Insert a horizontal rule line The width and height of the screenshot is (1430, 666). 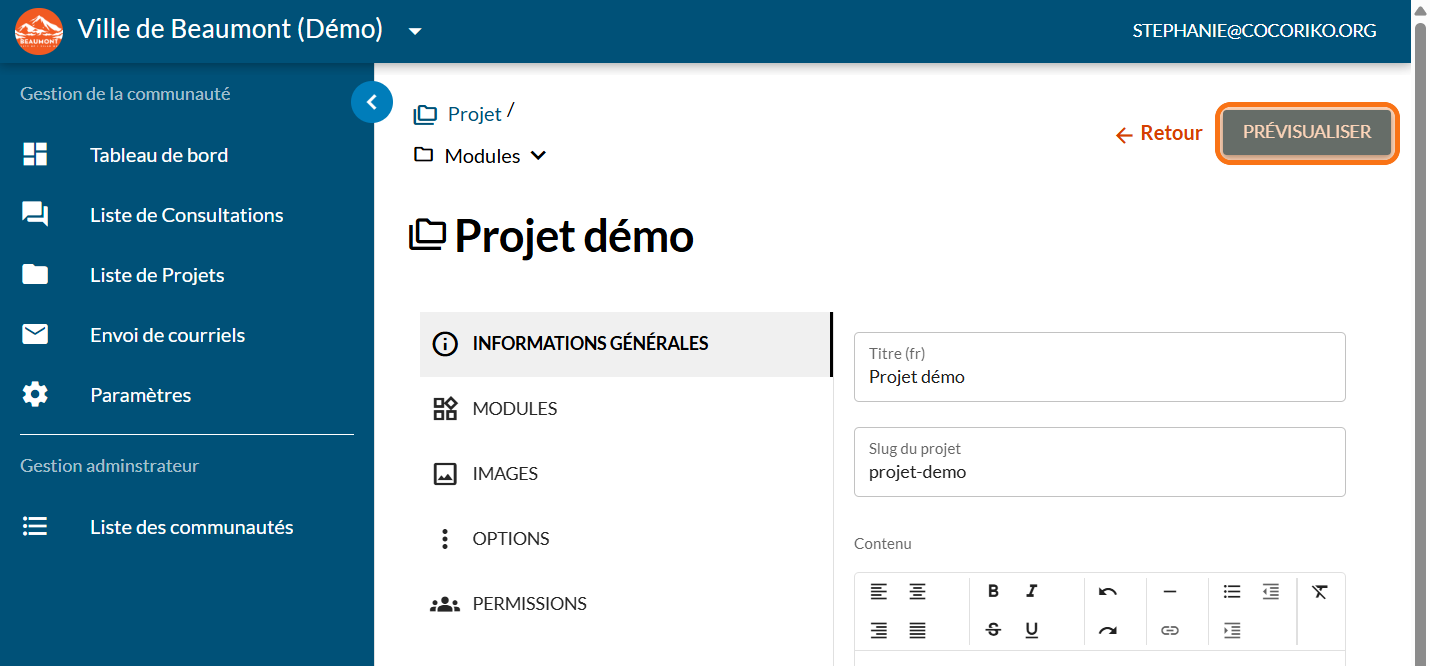point(1169,591)
